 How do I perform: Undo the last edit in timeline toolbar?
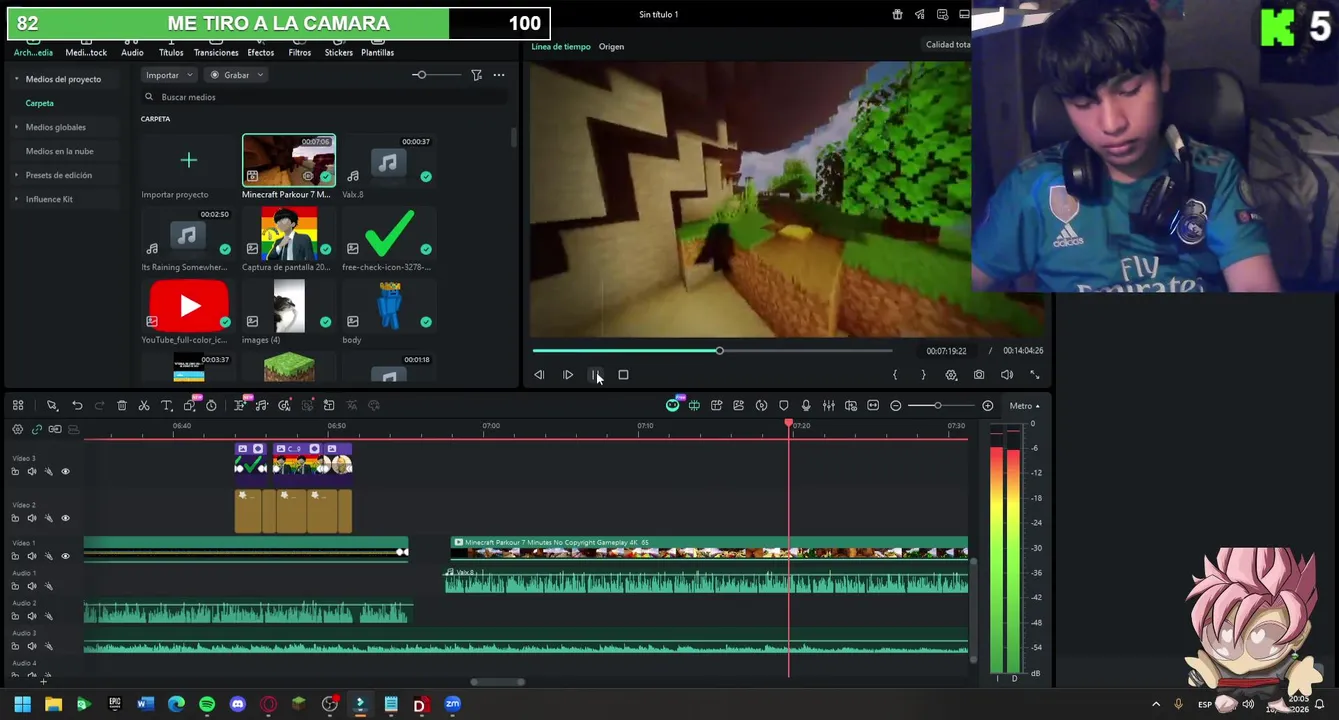tap(77, 405)
